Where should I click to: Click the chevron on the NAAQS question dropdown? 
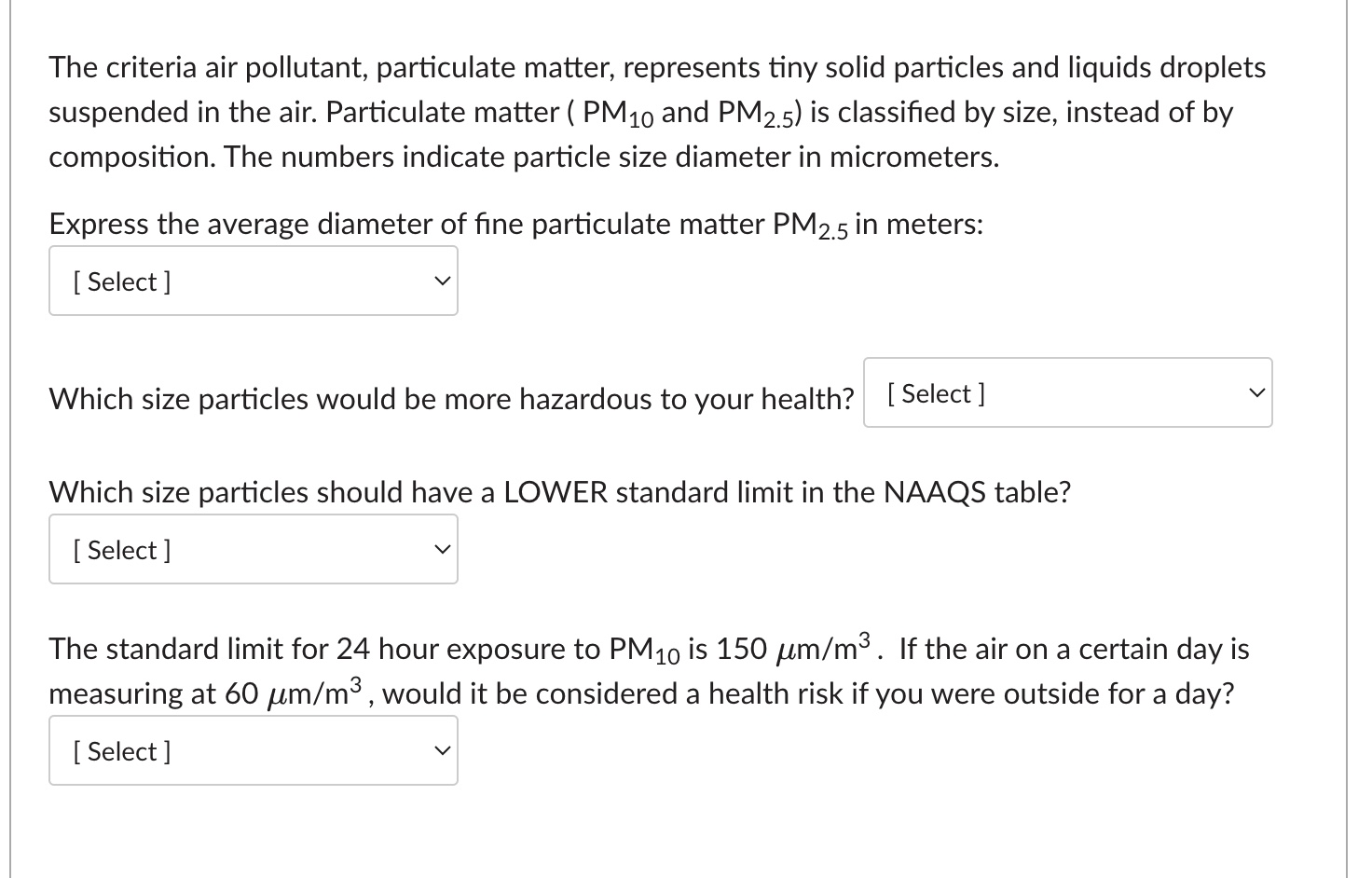pyautogui.click(x=443, y=549)
